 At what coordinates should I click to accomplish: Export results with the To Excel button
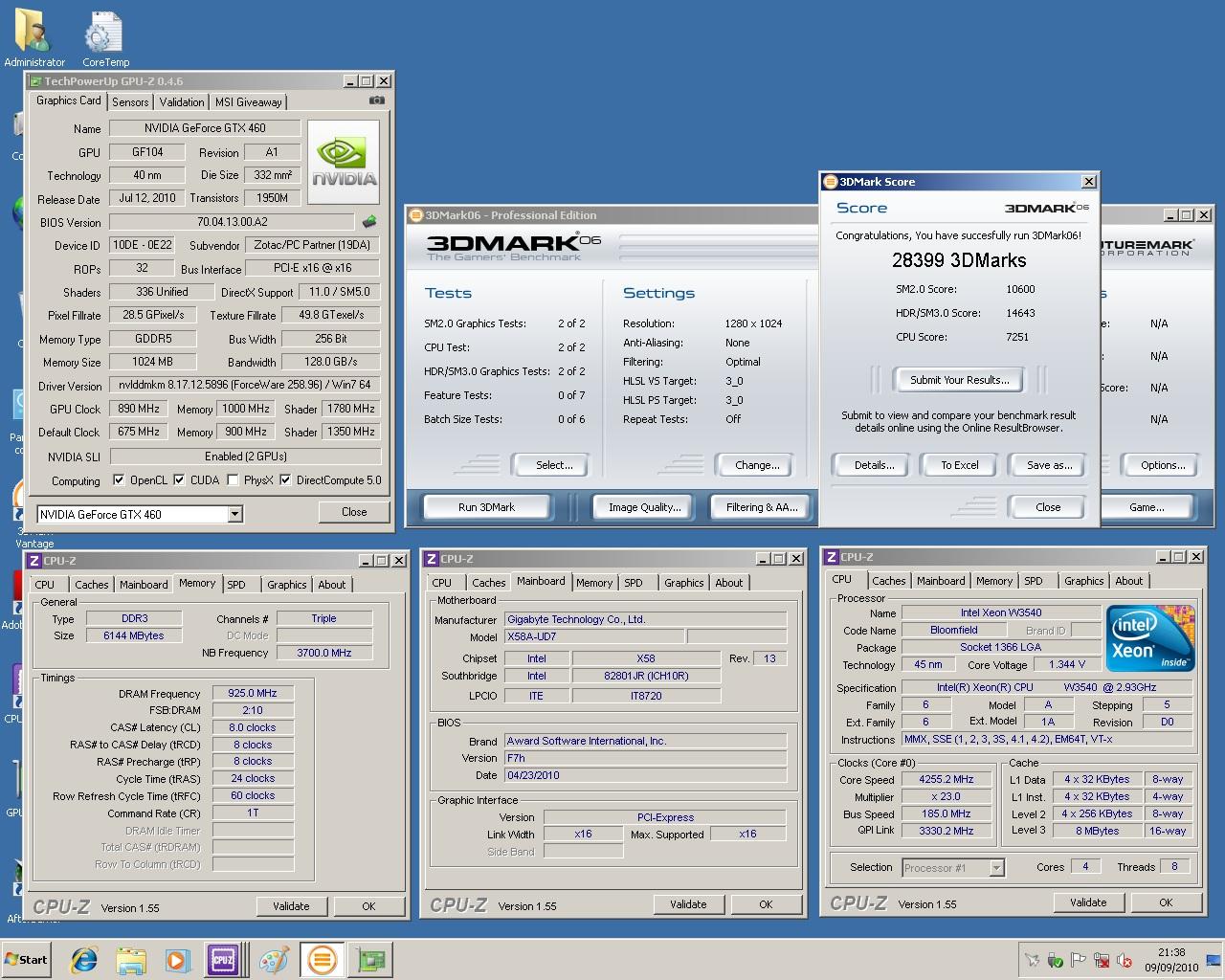959,465
